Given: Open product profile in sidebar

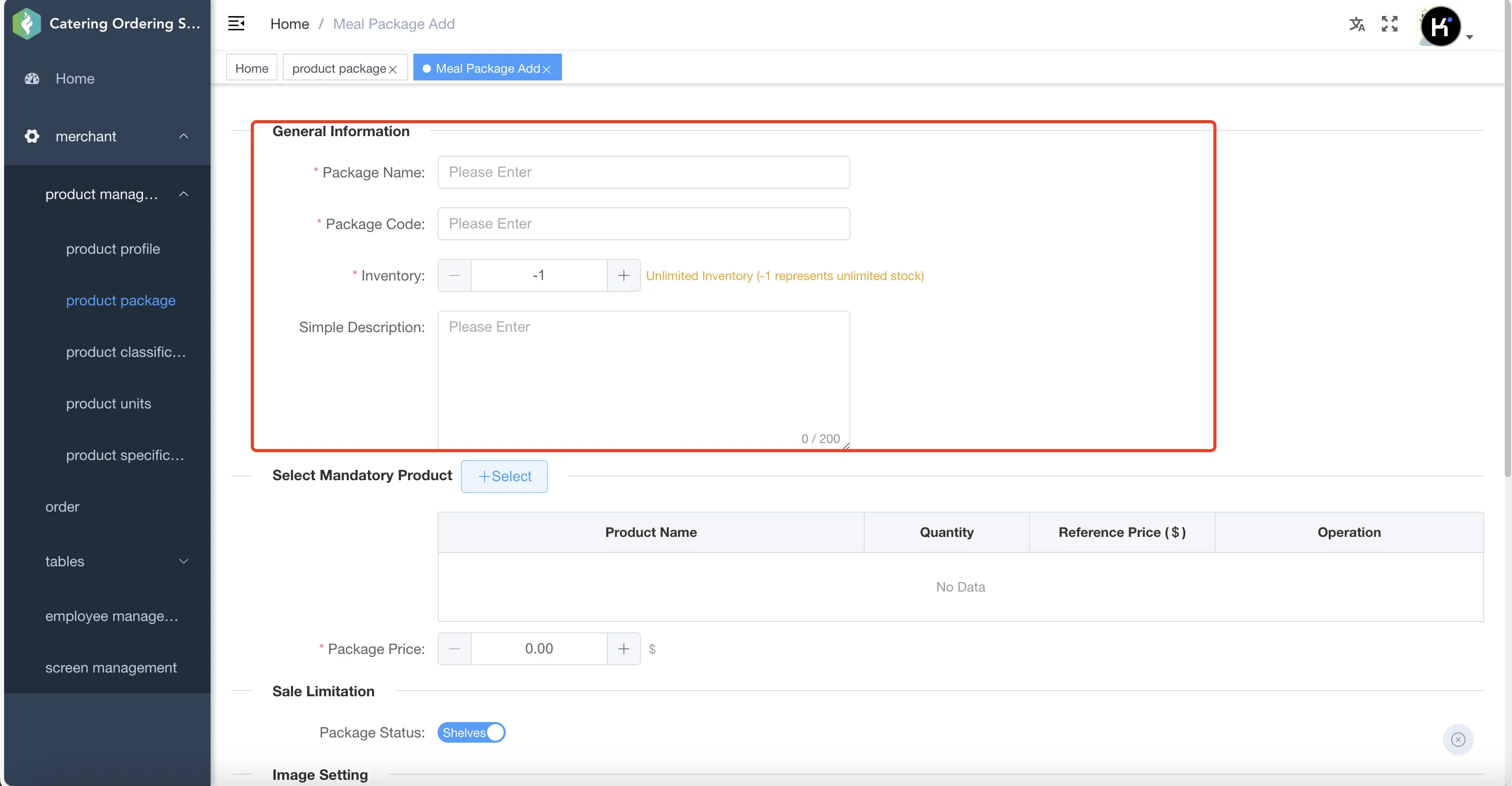Looking at the screenshot, I should coord(112,249).
